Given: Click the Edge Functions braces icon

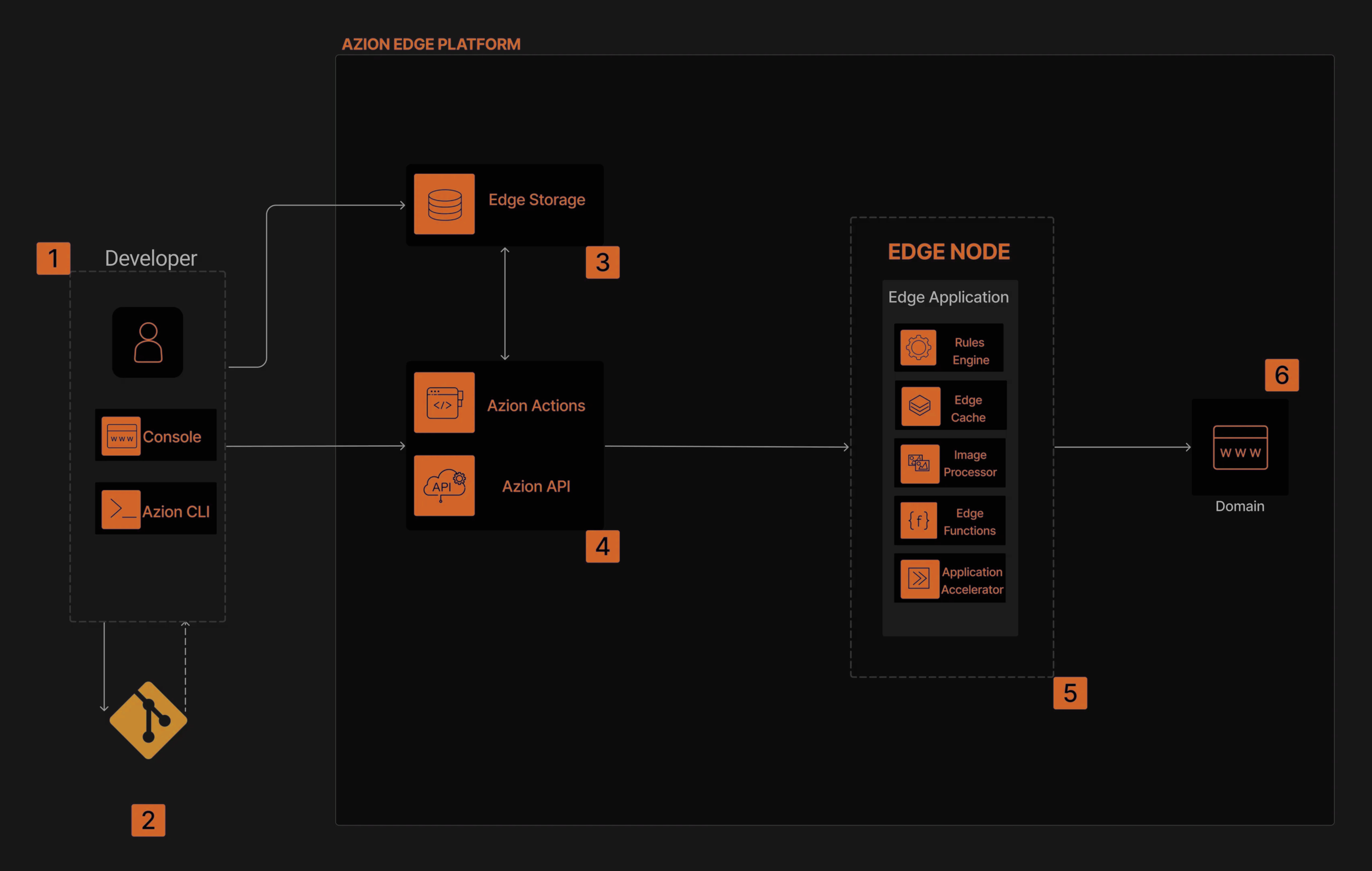Looking at the screenshot, I should [919, 521].
